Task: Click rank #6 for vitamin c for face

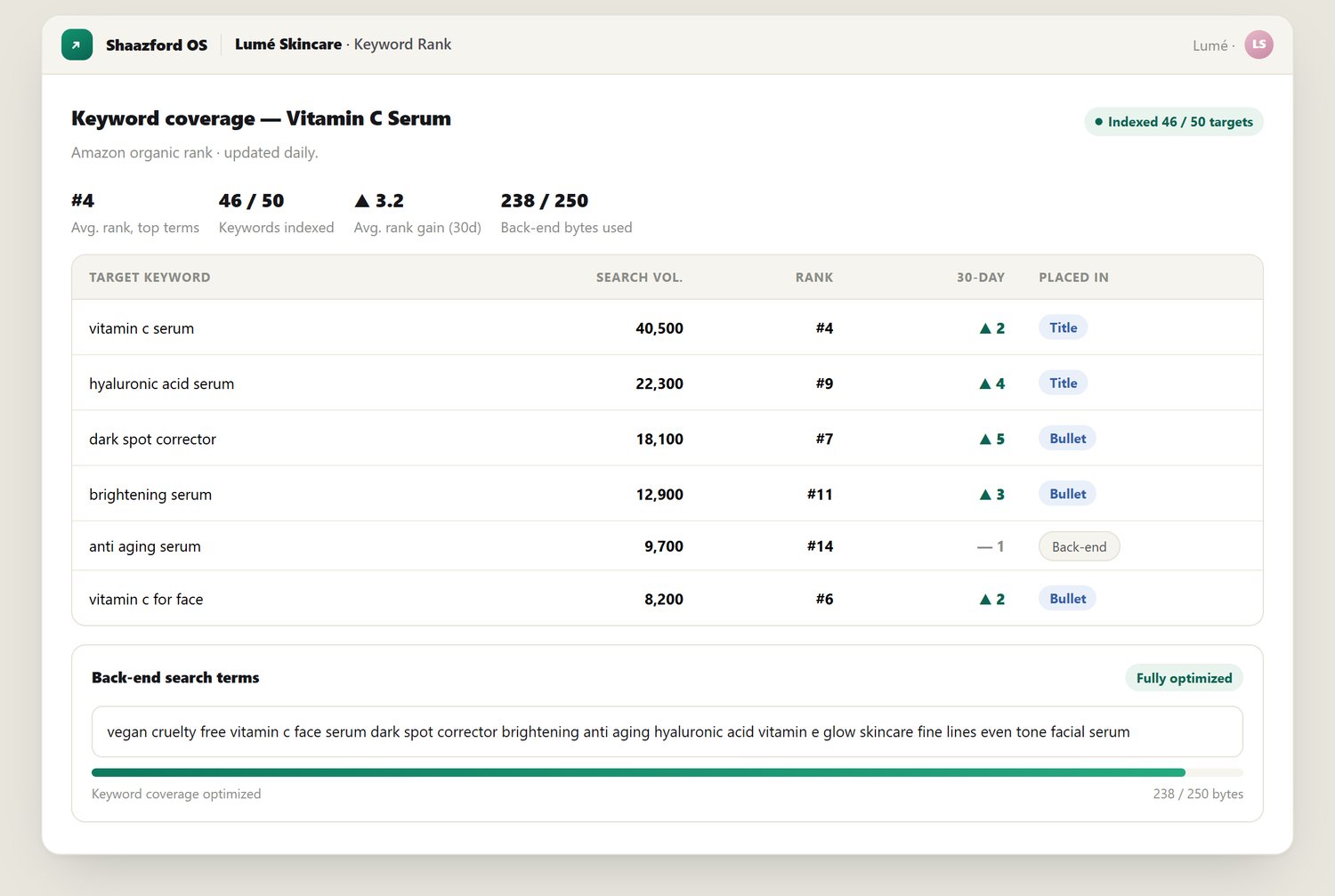Action: pos(824,599)
